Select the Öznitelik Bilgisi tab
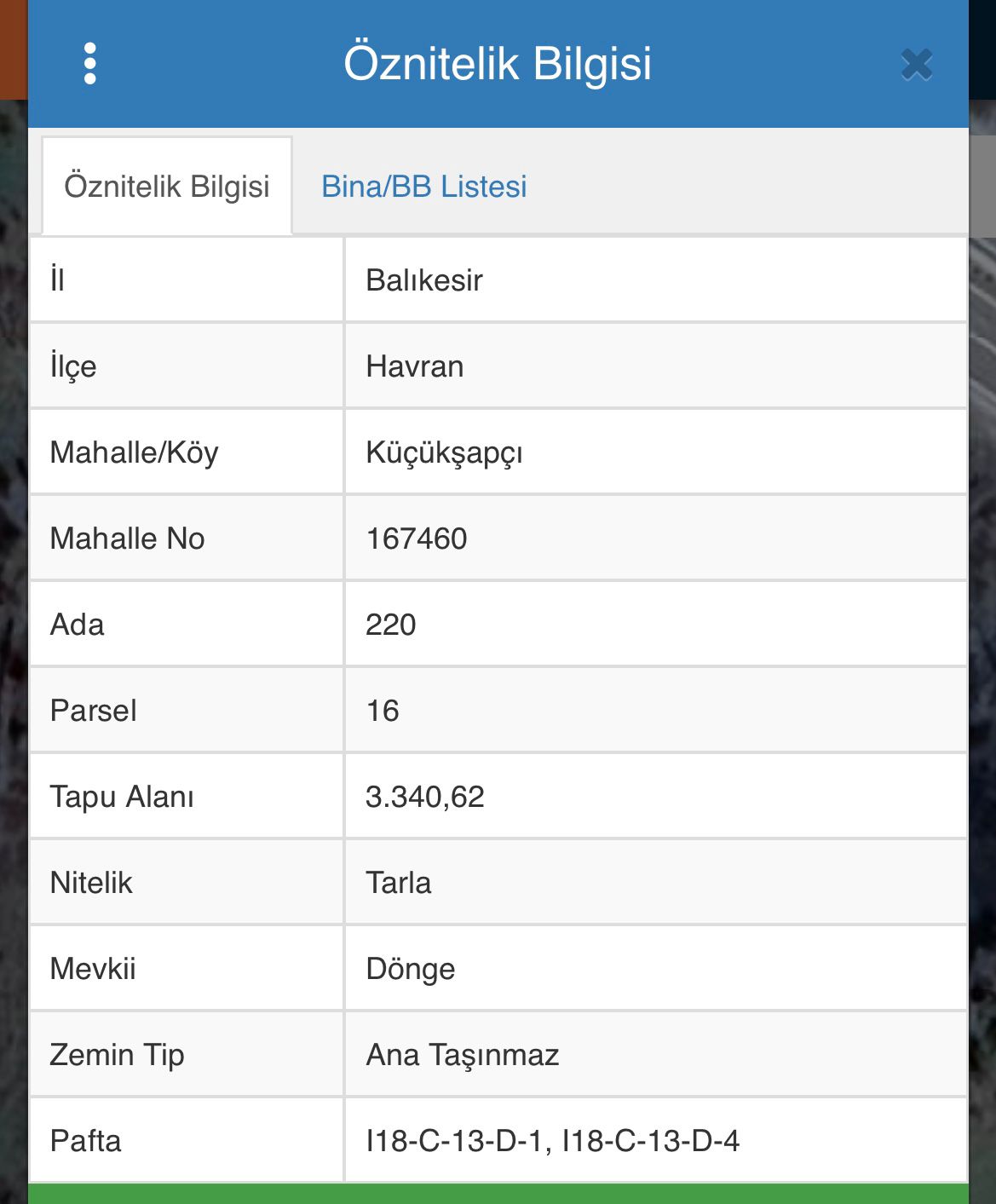The image size is (996, 1204). tap(167, 184)
